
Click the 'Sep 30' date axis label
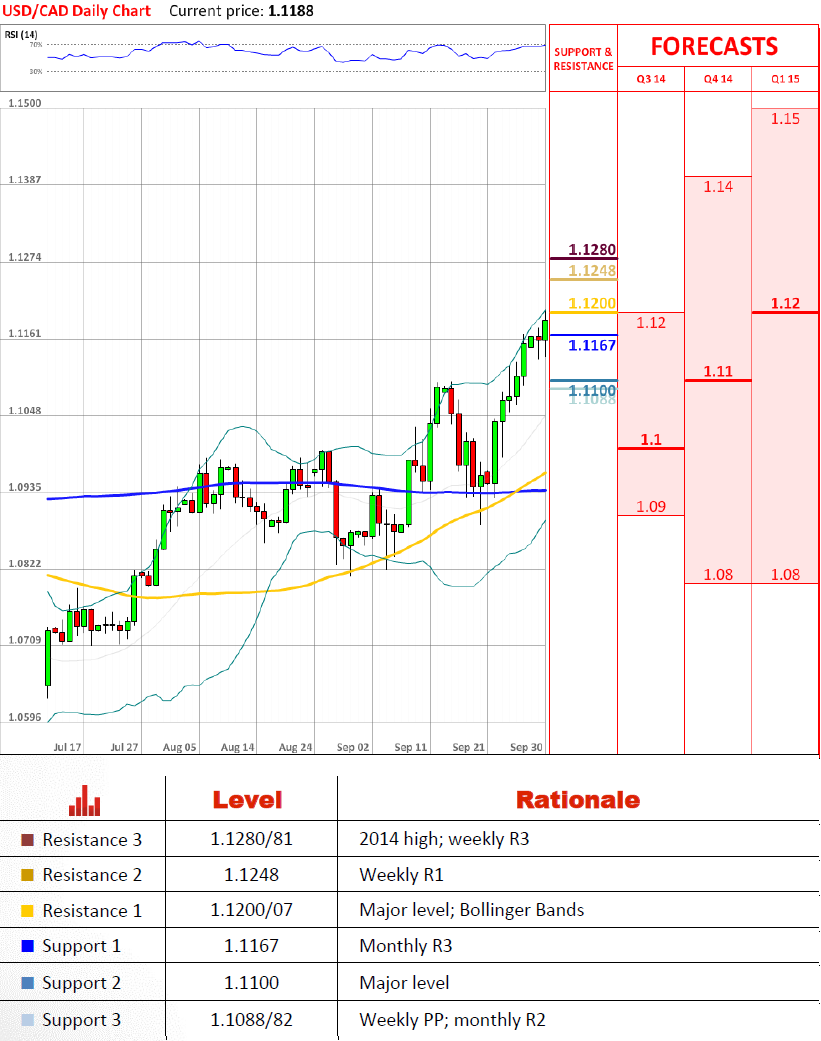[x=526, y=747]
